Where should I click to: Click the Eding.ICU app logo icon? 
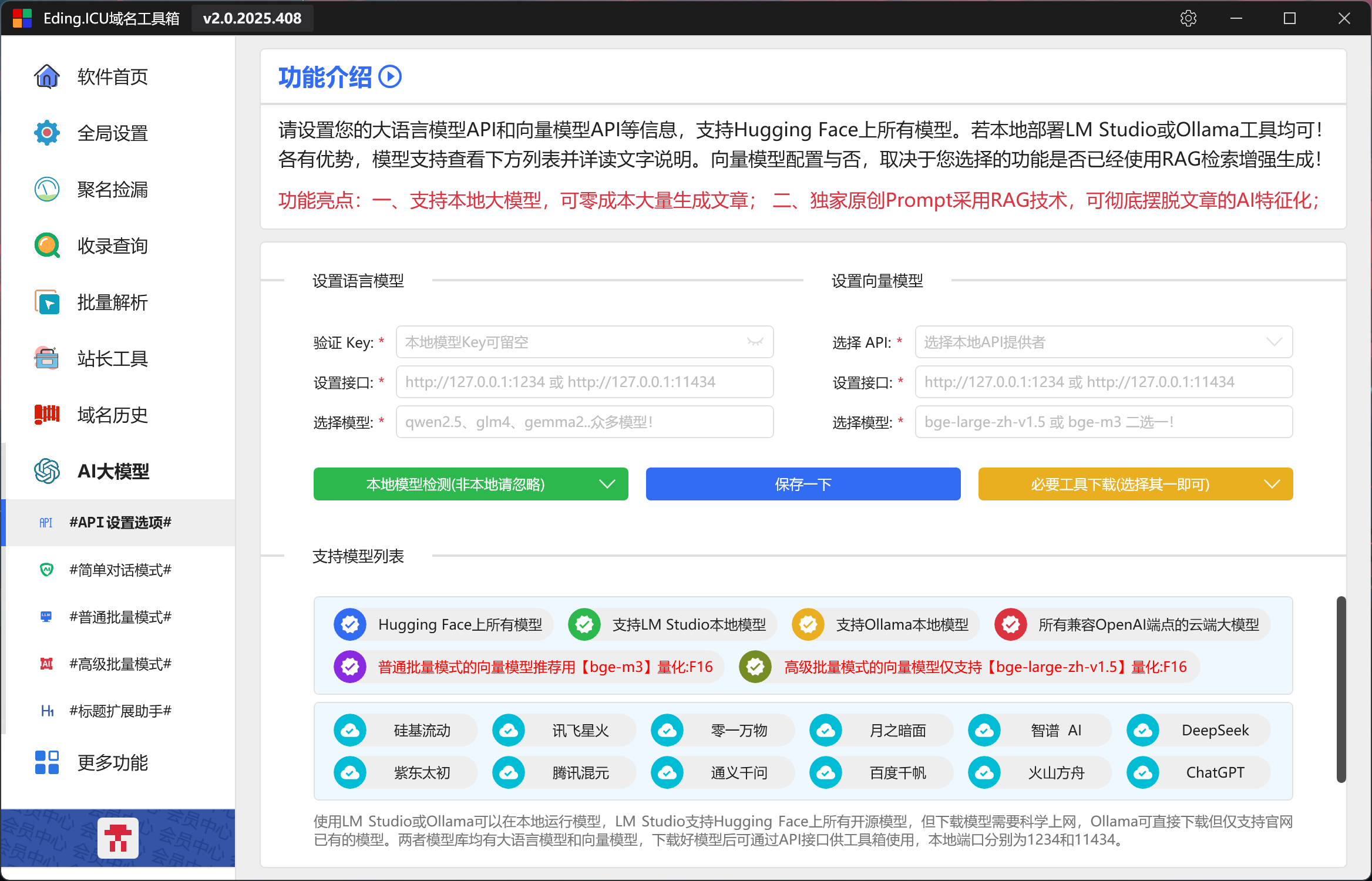click(22, 18)
